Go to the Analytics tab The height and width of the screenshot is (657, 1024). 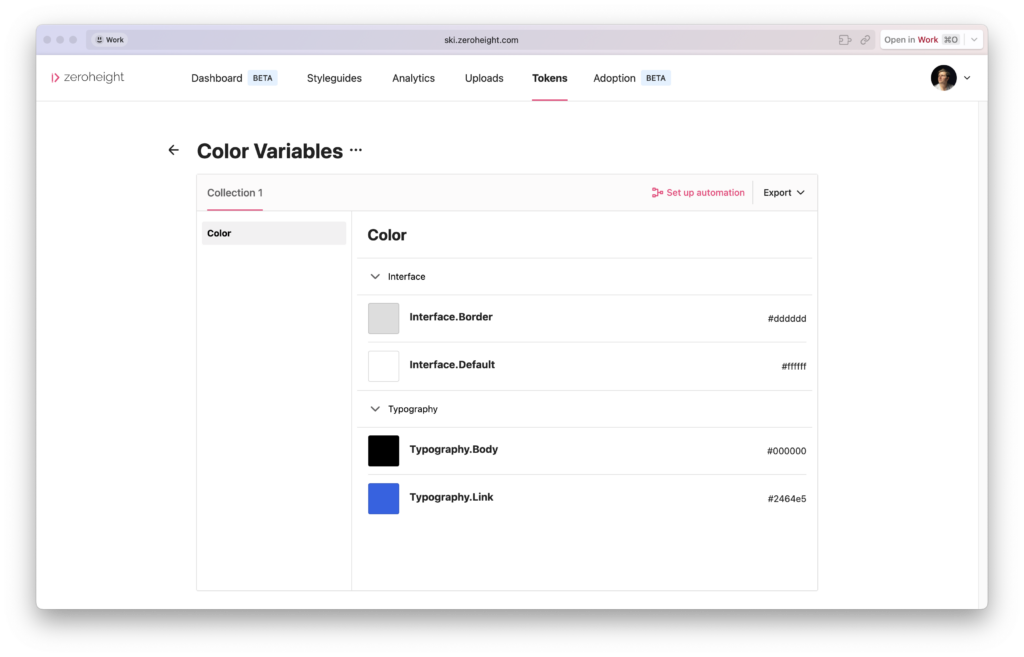coord(413,78)
